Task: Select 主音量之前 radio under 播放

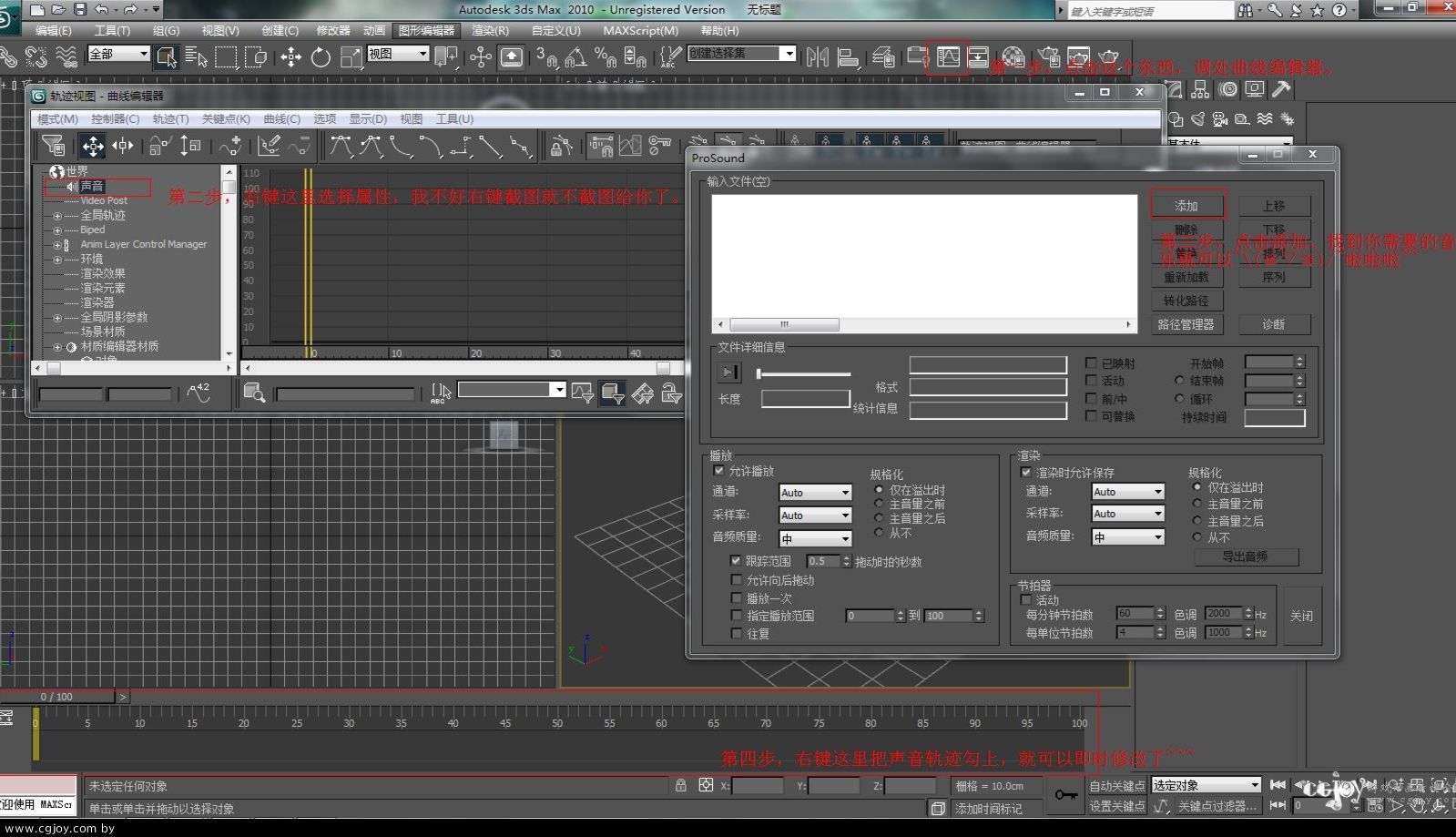Action: pos(879,504)
